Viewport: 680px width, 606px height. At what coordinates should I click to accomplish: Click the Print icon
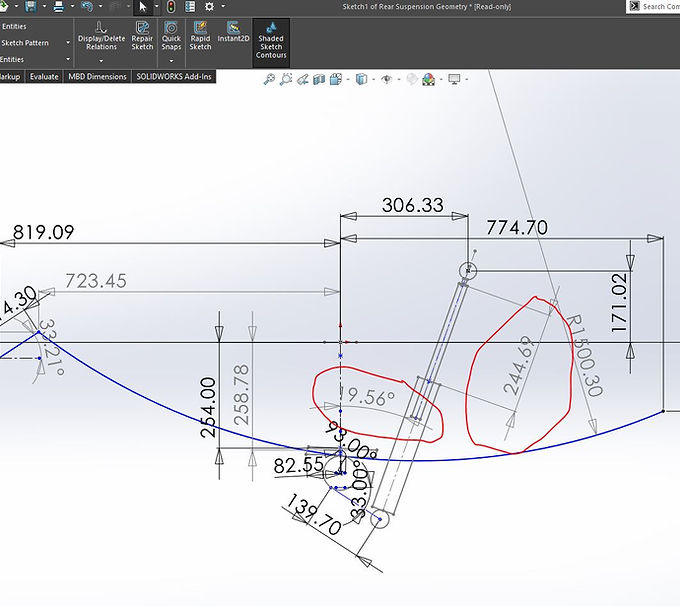pos(59,7)
